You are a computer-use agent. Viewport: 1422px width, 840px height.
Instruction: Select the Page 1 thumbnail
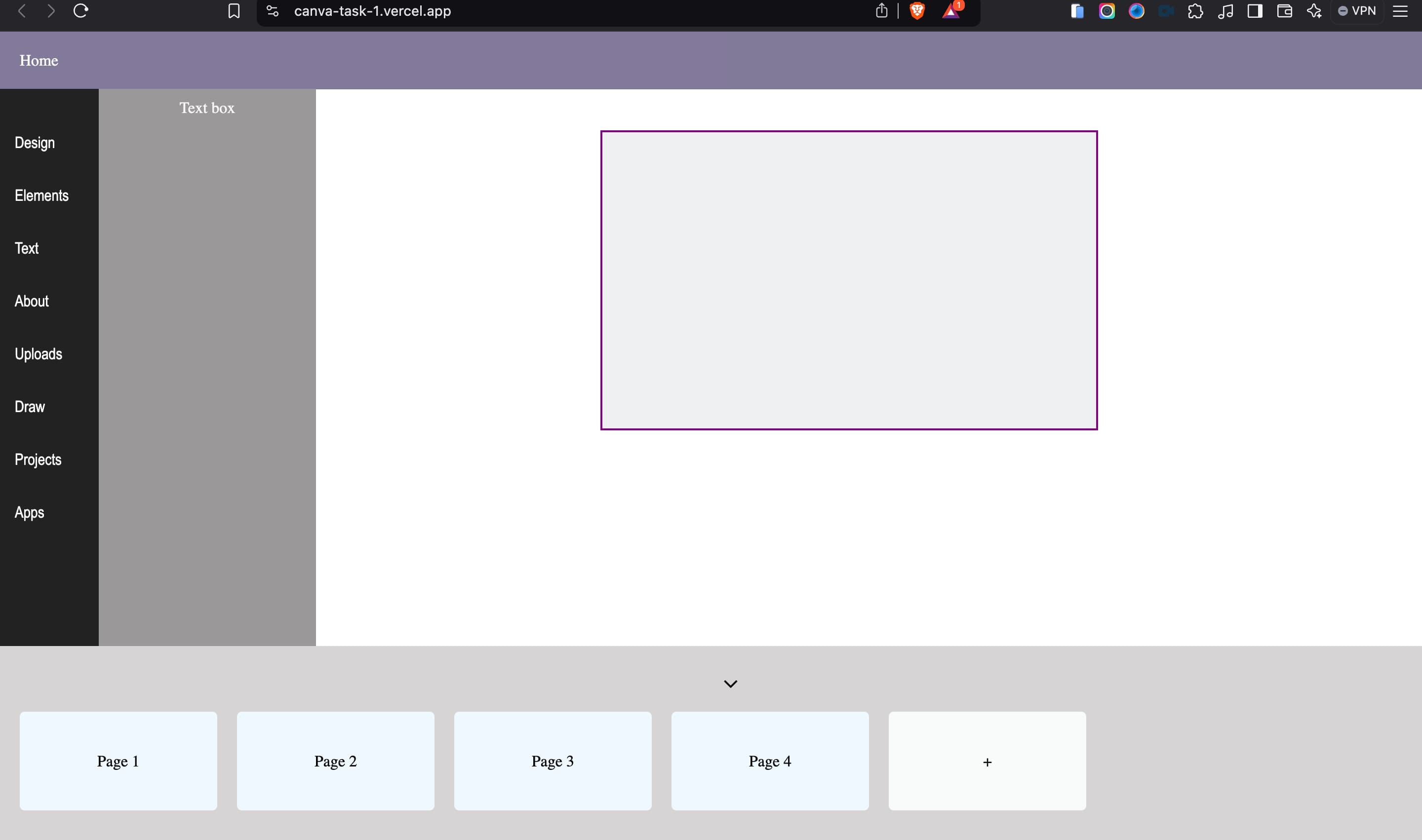[118, 761]
